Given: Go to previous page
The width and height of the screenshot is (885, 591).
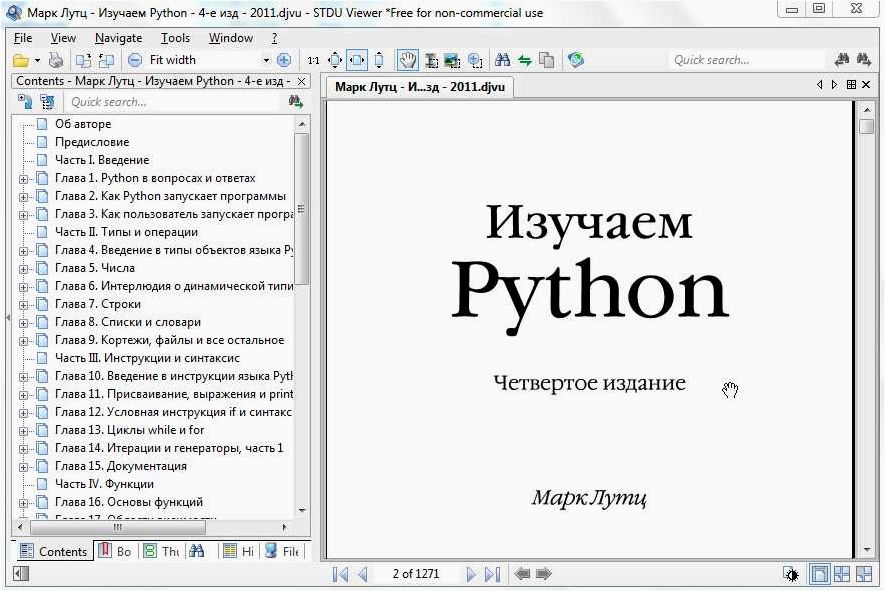Looking at the screenshot, I should [x=363, y=574].
